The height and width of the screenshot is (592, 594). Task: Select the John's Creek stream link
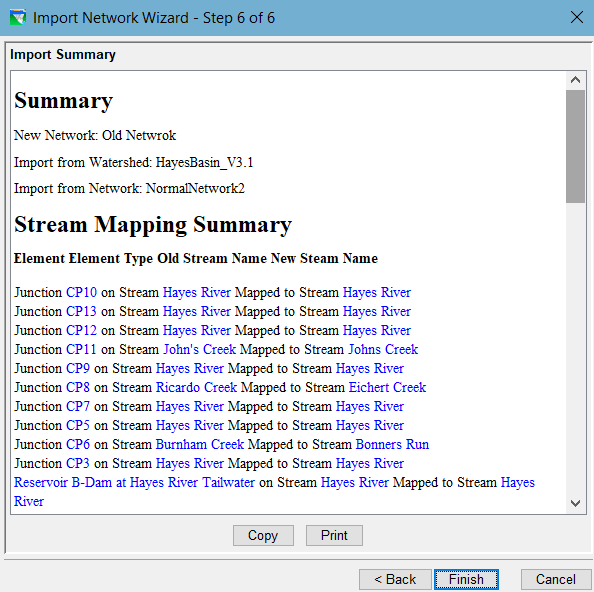pos(200,349)
